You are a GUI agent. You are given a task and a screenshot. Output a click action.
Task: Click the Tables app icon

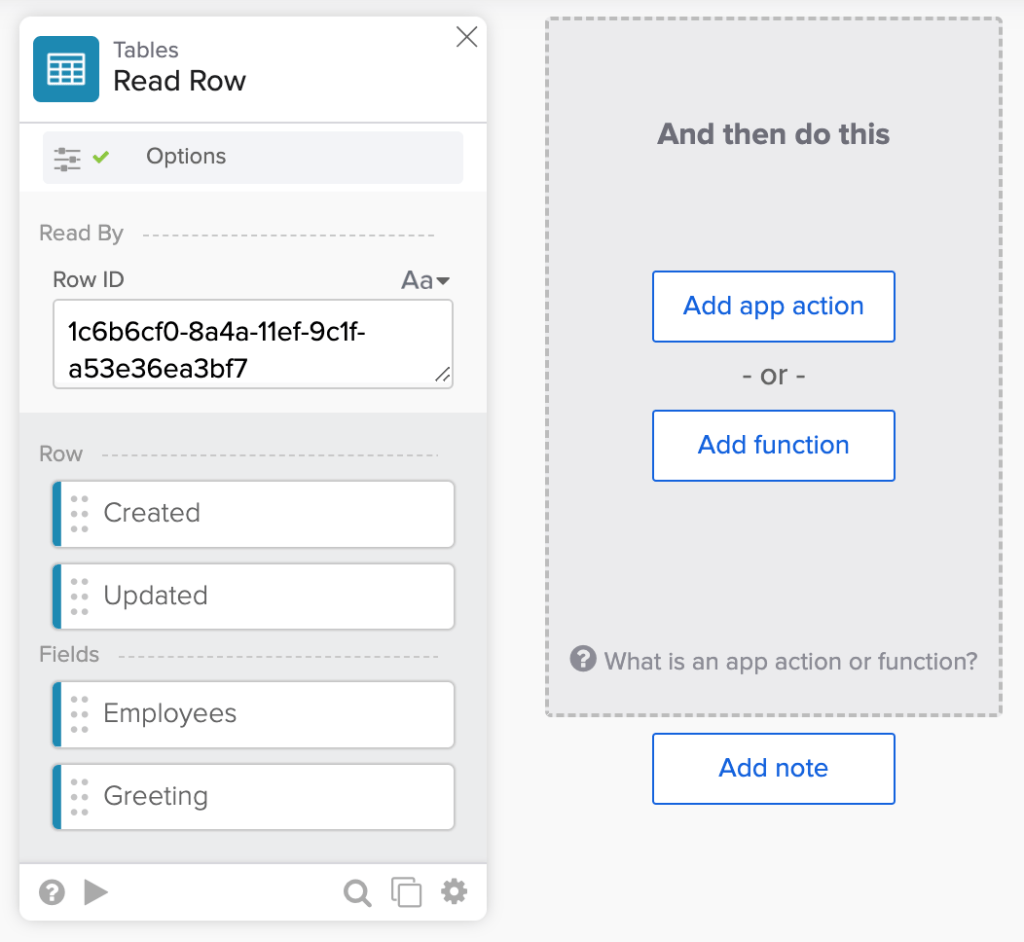[66, 69]
